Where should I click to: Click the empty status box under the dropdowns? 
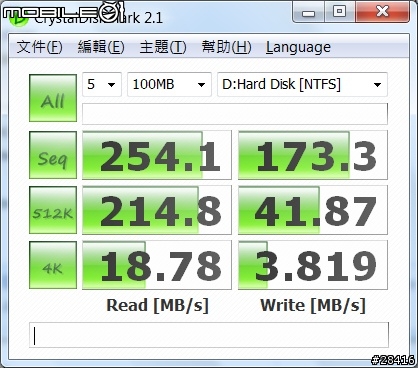235,113
